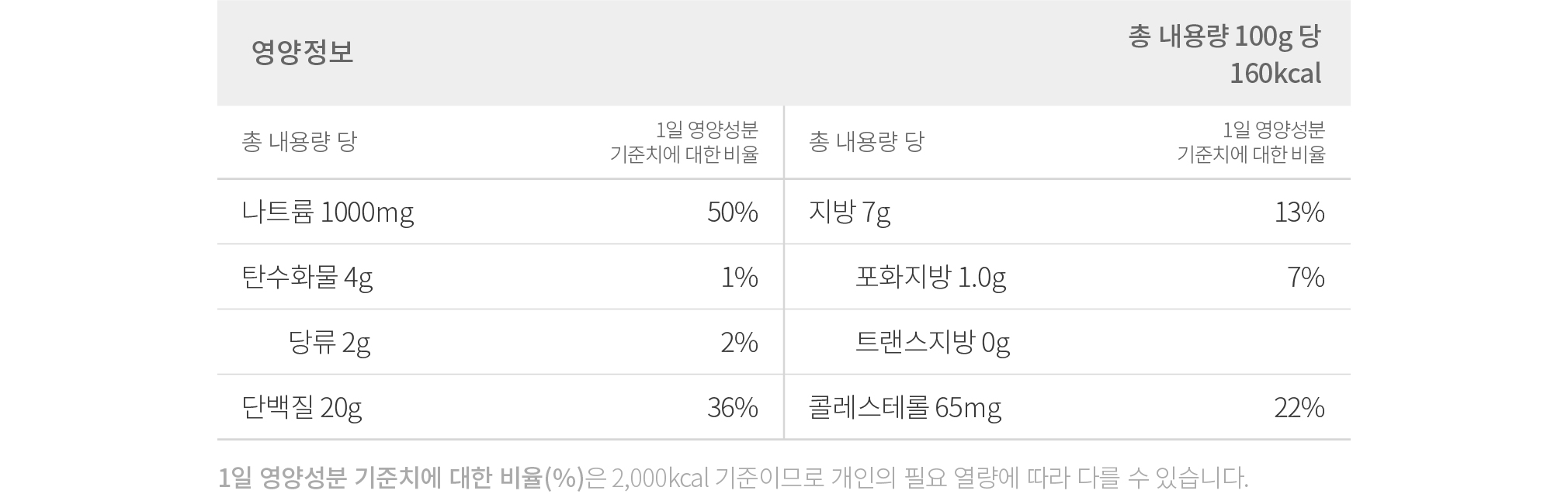This screenshot has width=1568, height=494.
Task: Click the 50% sodium ratio value
Action: point(732,212)
